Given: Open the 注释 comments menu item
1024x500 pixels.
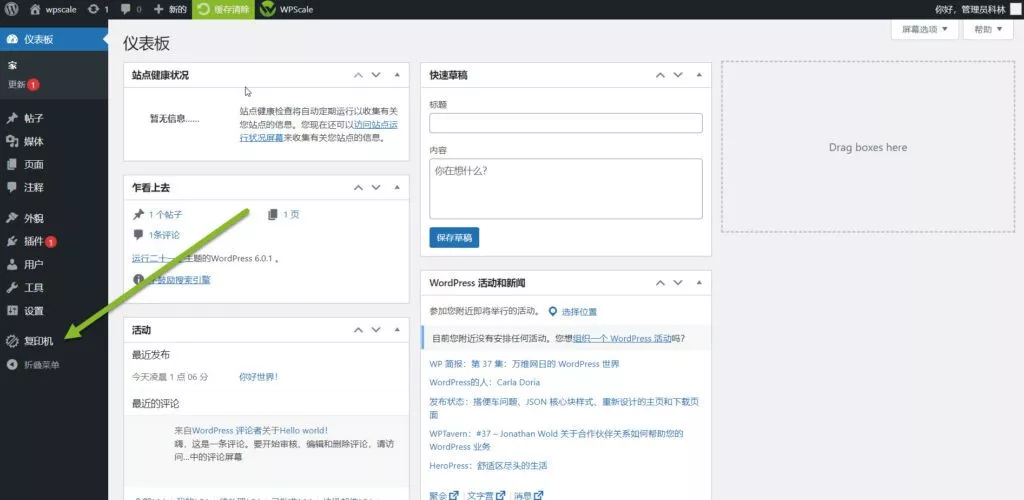Looking at the screenshot, I should pyautogui.click(x=54, y=187).
